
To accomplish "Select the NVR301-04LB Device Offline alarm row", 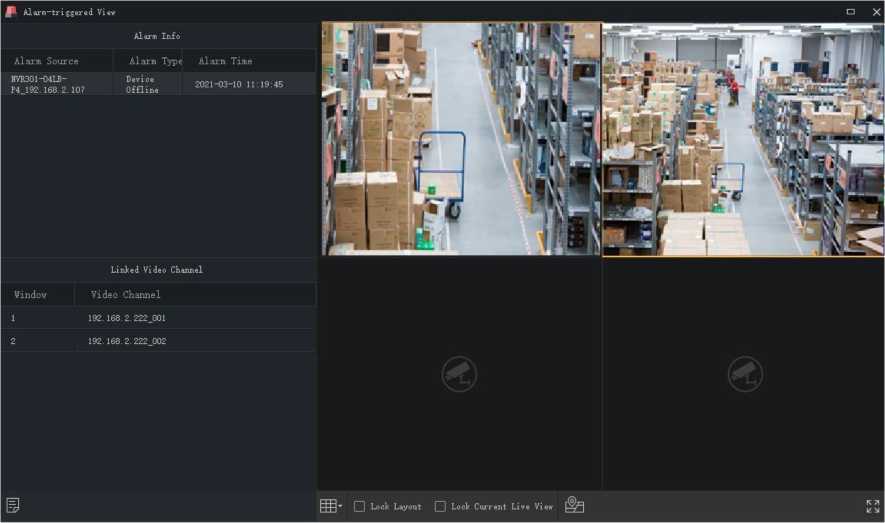I will point(158,84).
